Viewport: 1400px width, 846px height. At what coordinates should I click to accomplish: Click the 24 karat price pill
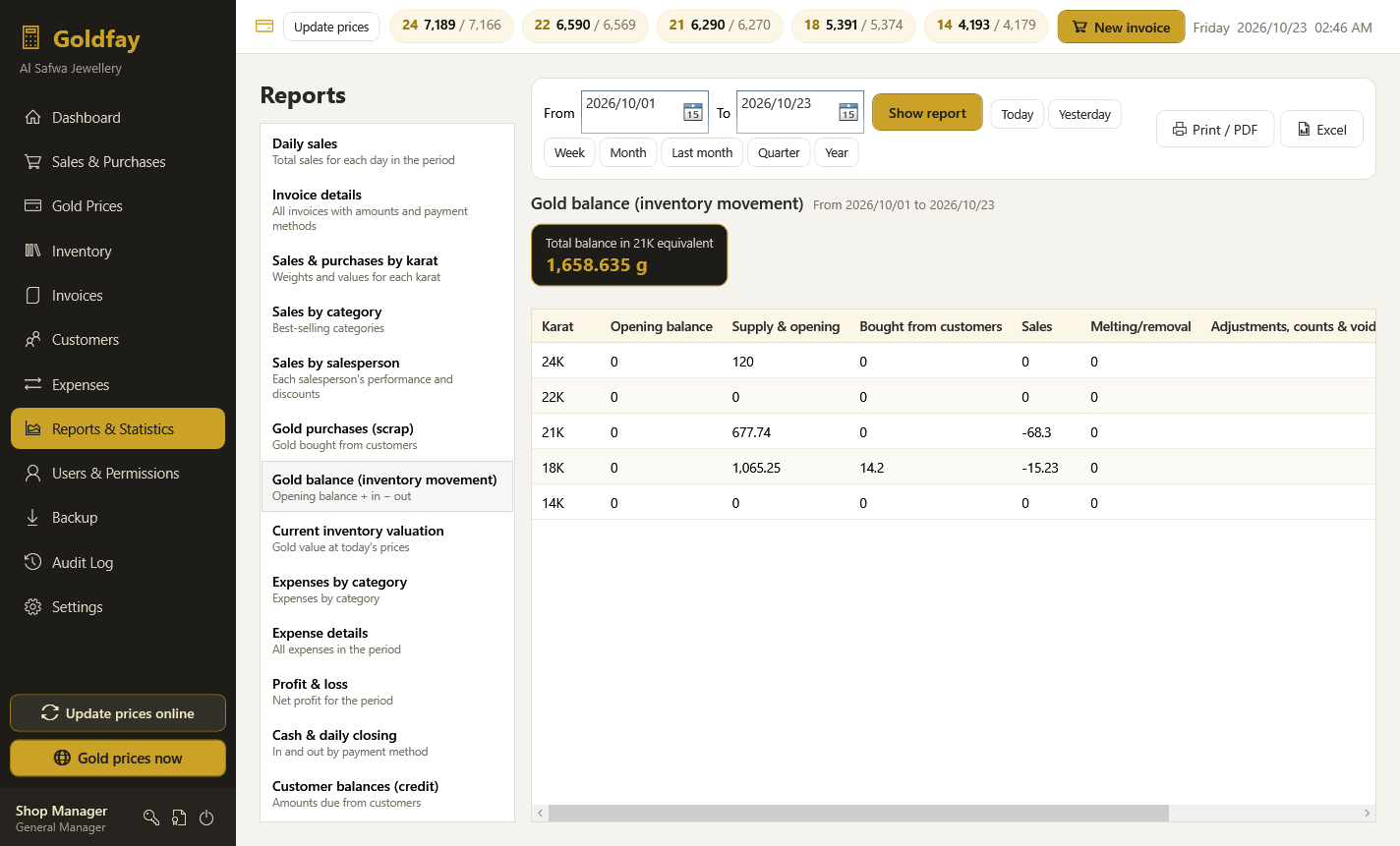tap(451, 26)
